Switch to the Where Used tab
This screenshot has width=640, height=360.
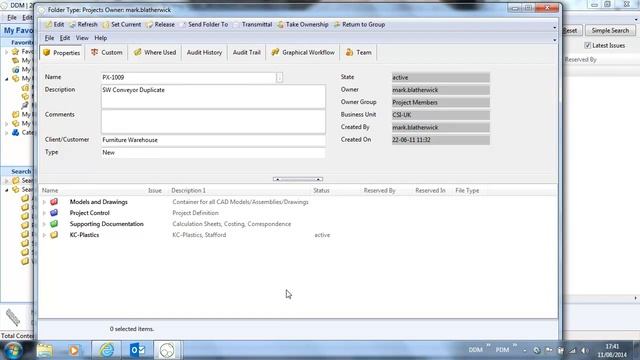coord(155,53)
